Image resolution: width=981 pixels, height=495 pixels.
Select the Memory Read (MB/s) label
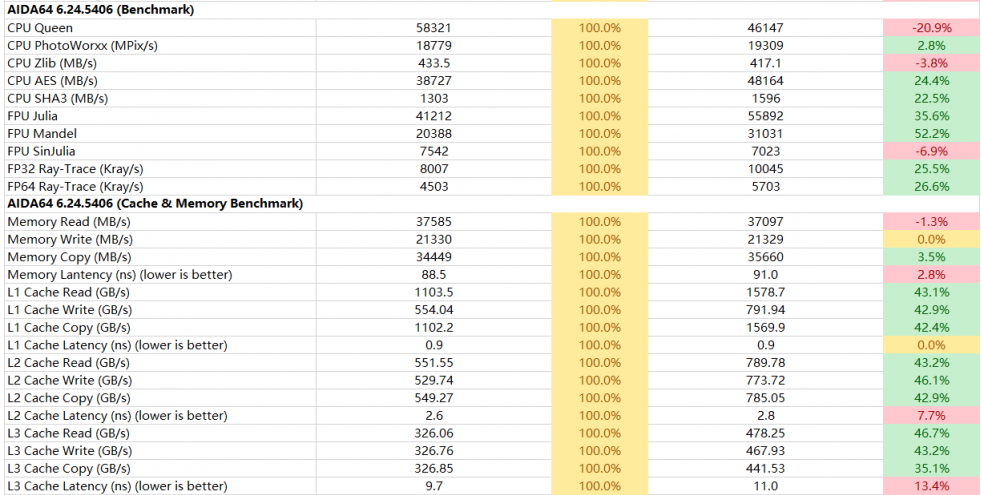(x=69, y=222)
